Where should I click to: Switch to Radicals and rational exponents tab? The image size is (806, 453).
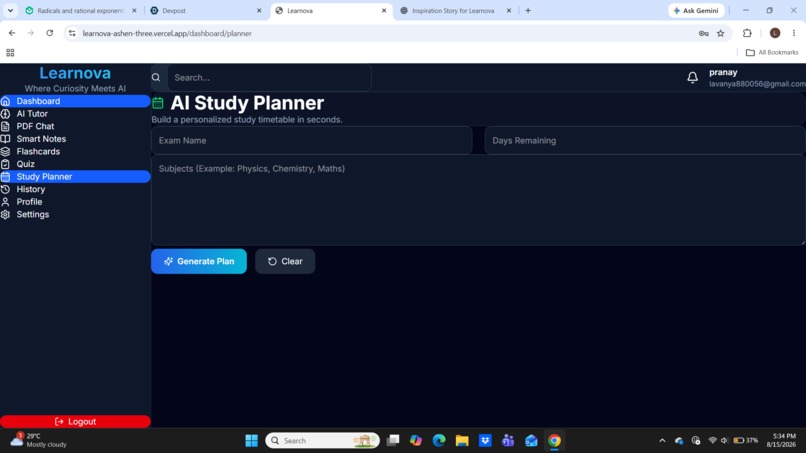point(80,10)
